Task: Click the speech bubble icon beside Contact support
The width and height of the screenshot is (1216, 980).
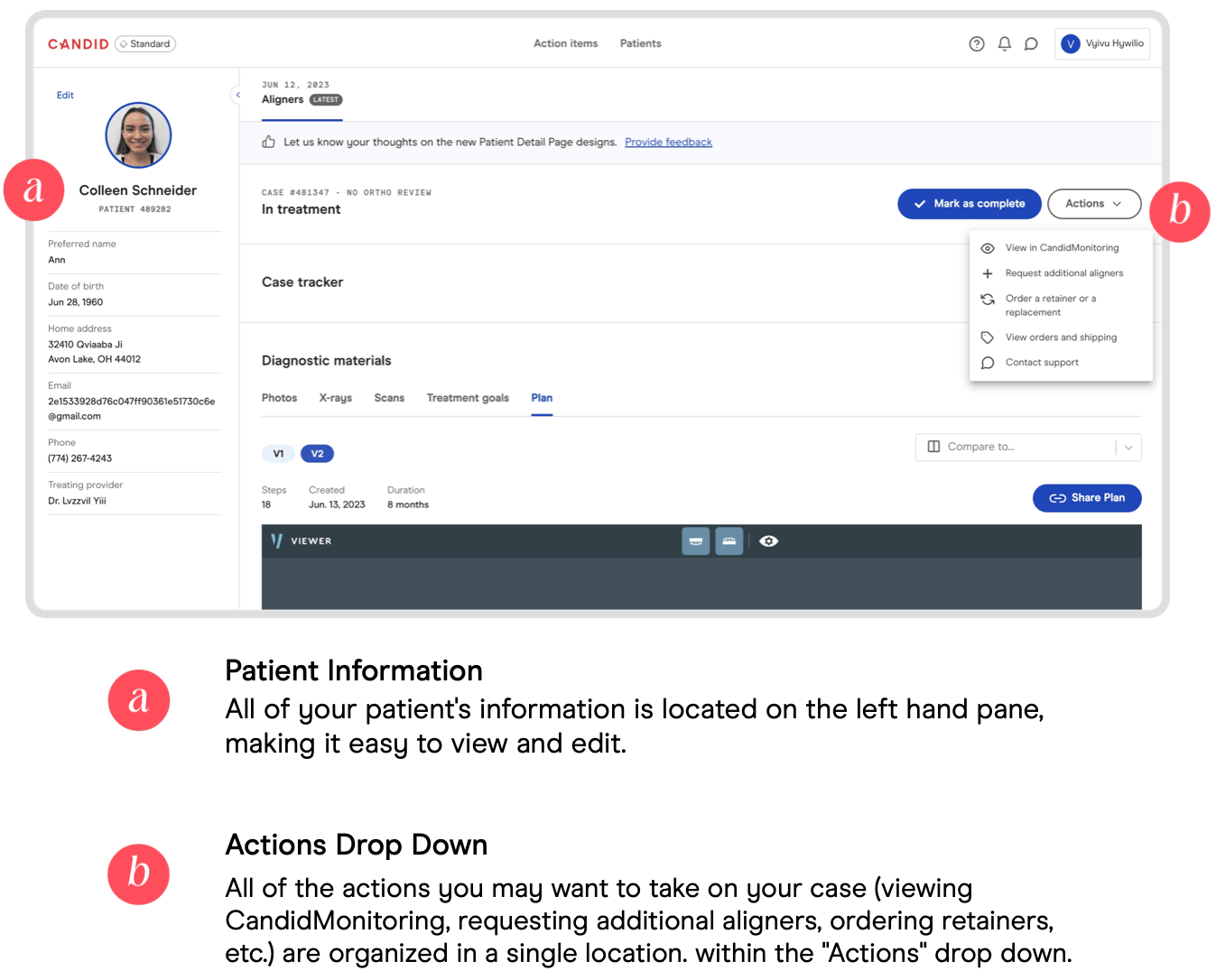Action: click(x=987, y=362)
